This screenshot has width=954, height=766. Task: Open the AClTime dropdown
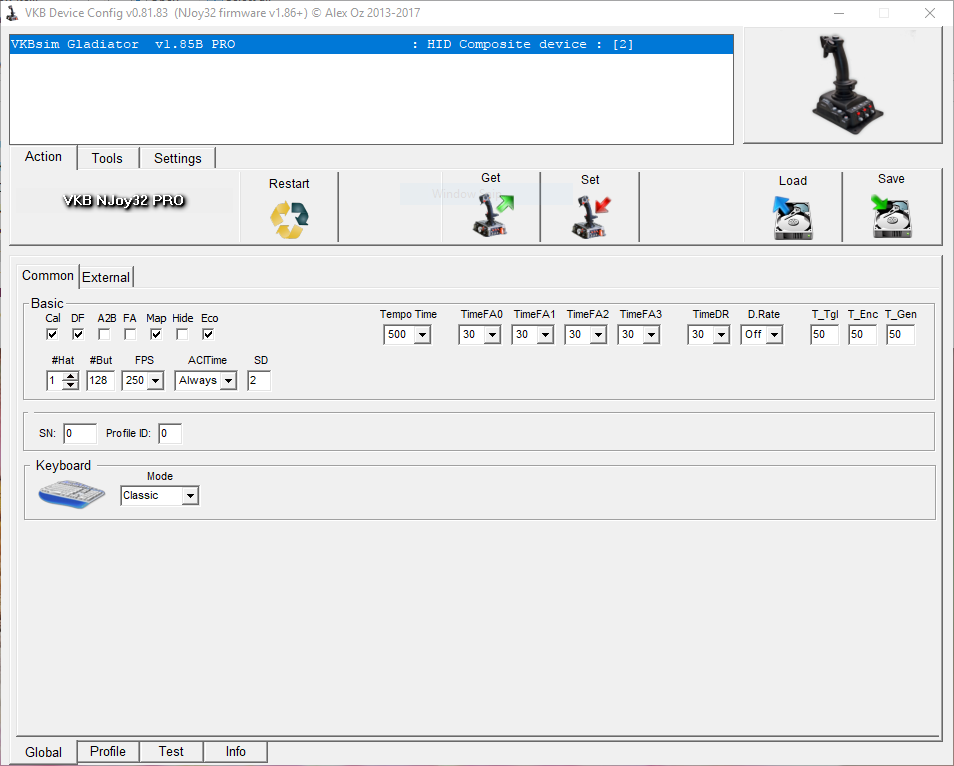pos(228,381)
